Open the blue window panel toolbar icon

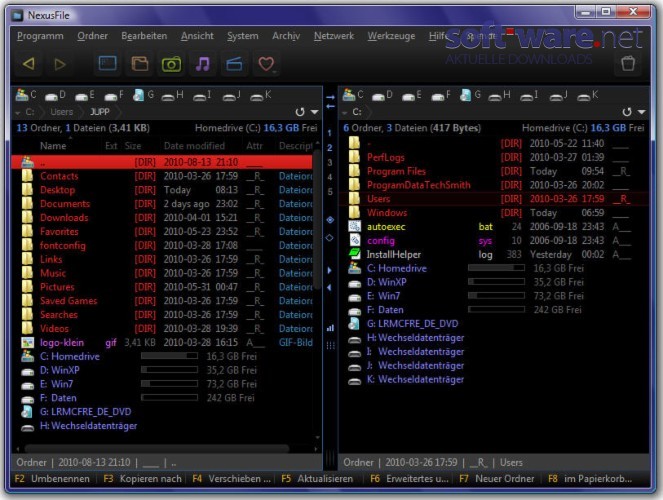(x=107, y=64)
